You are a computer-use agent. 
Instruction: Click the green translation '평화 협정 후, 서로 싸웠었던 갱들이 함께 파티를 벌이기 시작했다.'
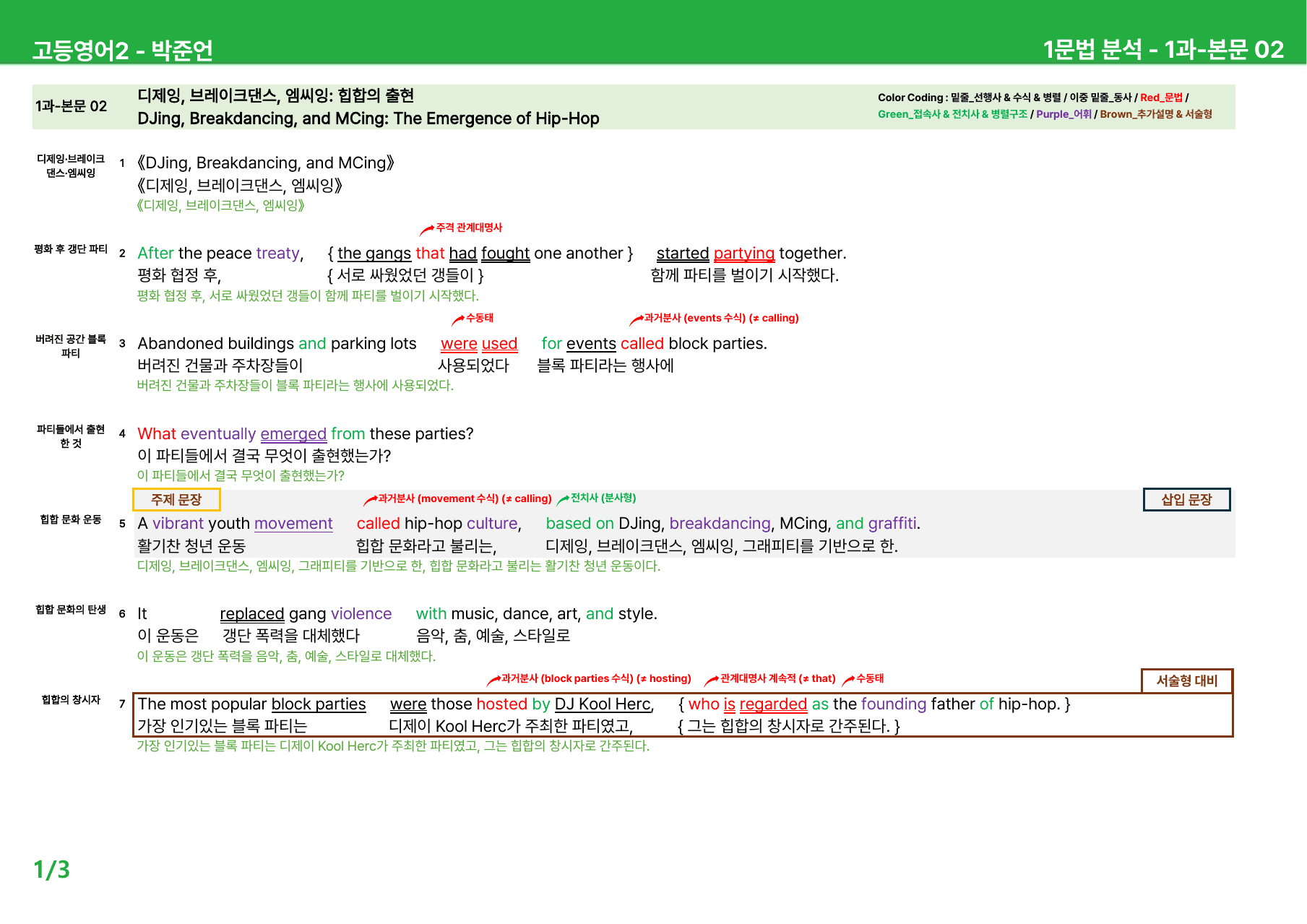pos(308,295)
